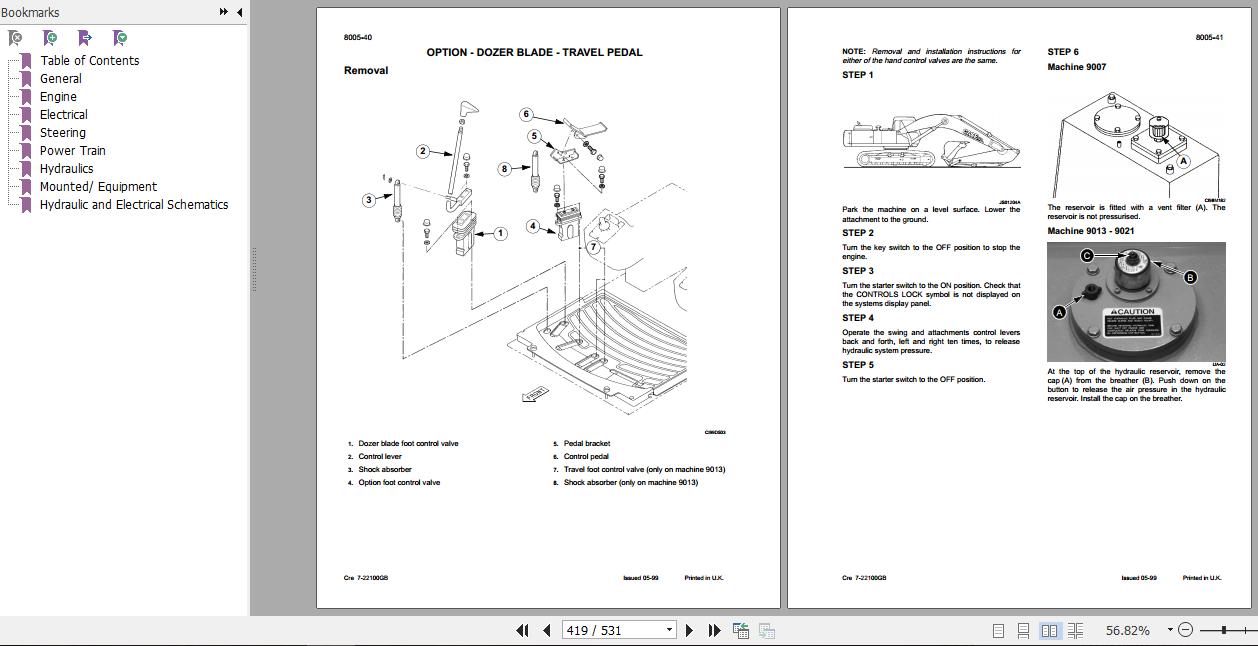The width and height of the screenshot is (1258, 646).
Task: Go to the next bookmark
Action: 85,36
